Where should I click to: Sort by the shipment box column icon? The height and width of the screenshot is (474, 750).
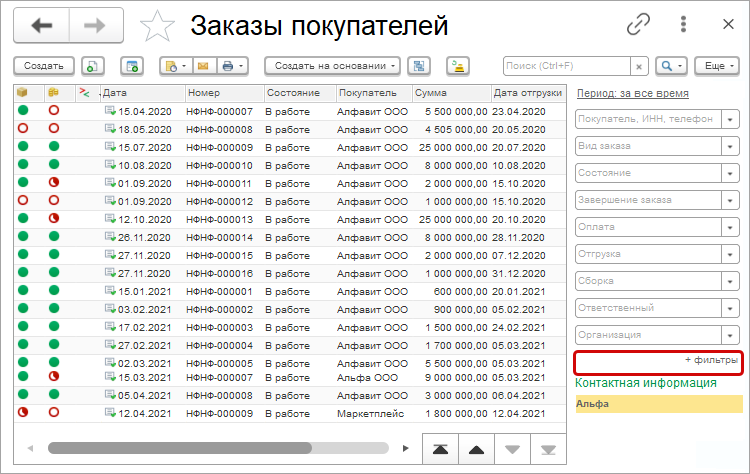click(x=22, y=92)
